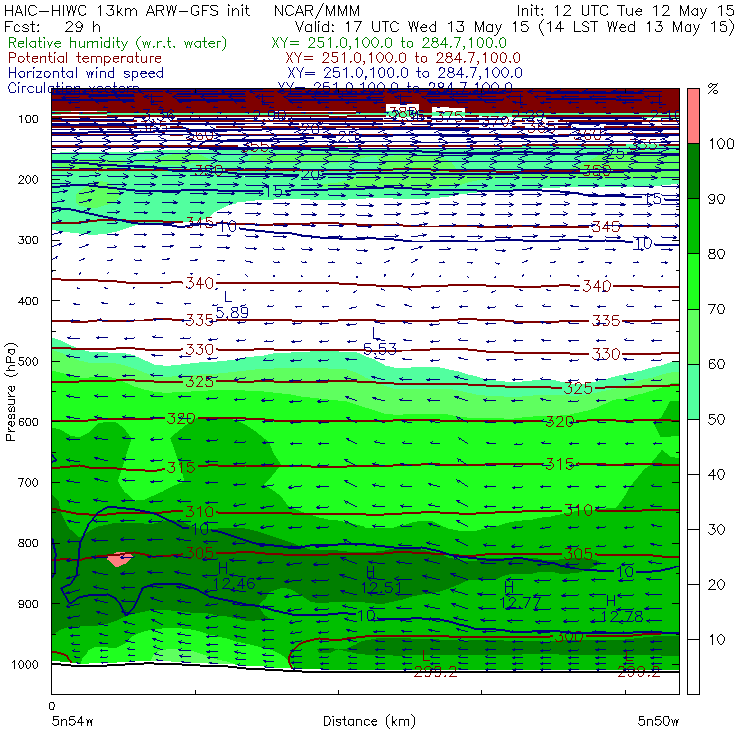
Task: Select the 'Distance (km)' axis title
Action: pos(370,721)
